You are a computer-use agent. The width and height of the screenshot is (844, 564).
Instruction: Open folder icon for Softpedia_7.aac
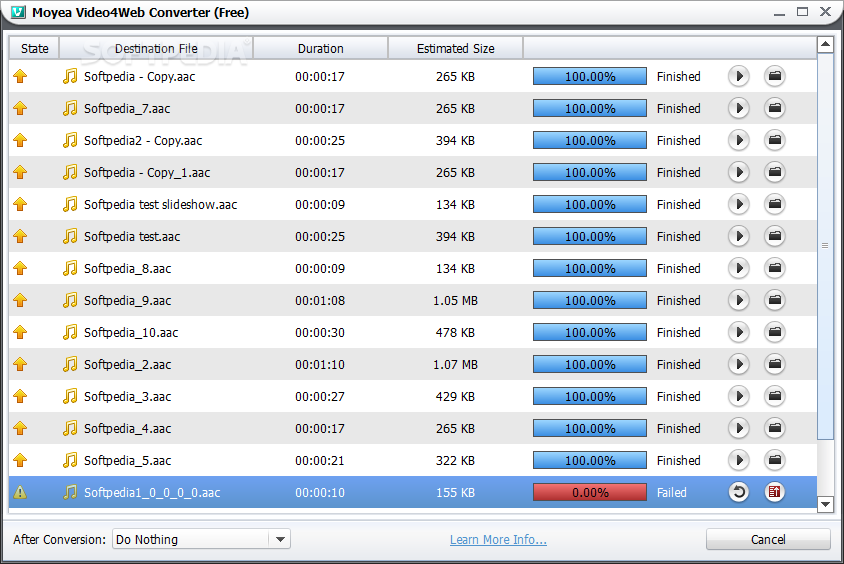click(775, 108)
